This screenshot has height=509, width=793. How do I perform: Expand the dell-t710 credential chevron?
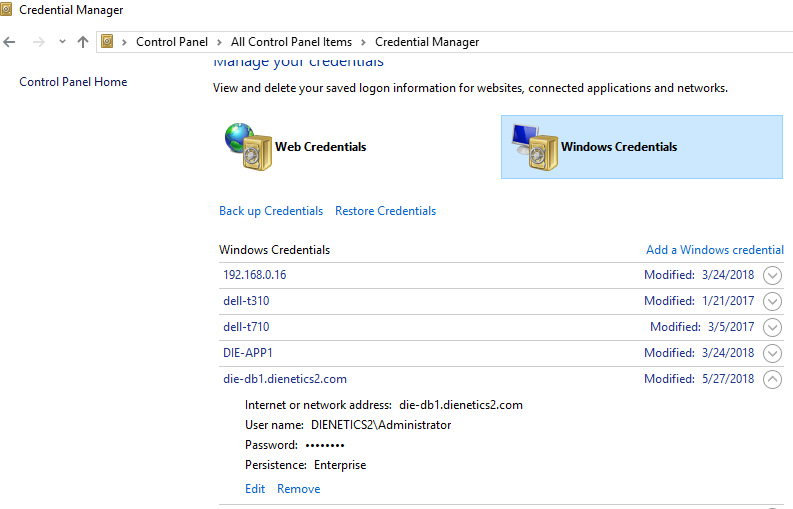tap(772, 327)
